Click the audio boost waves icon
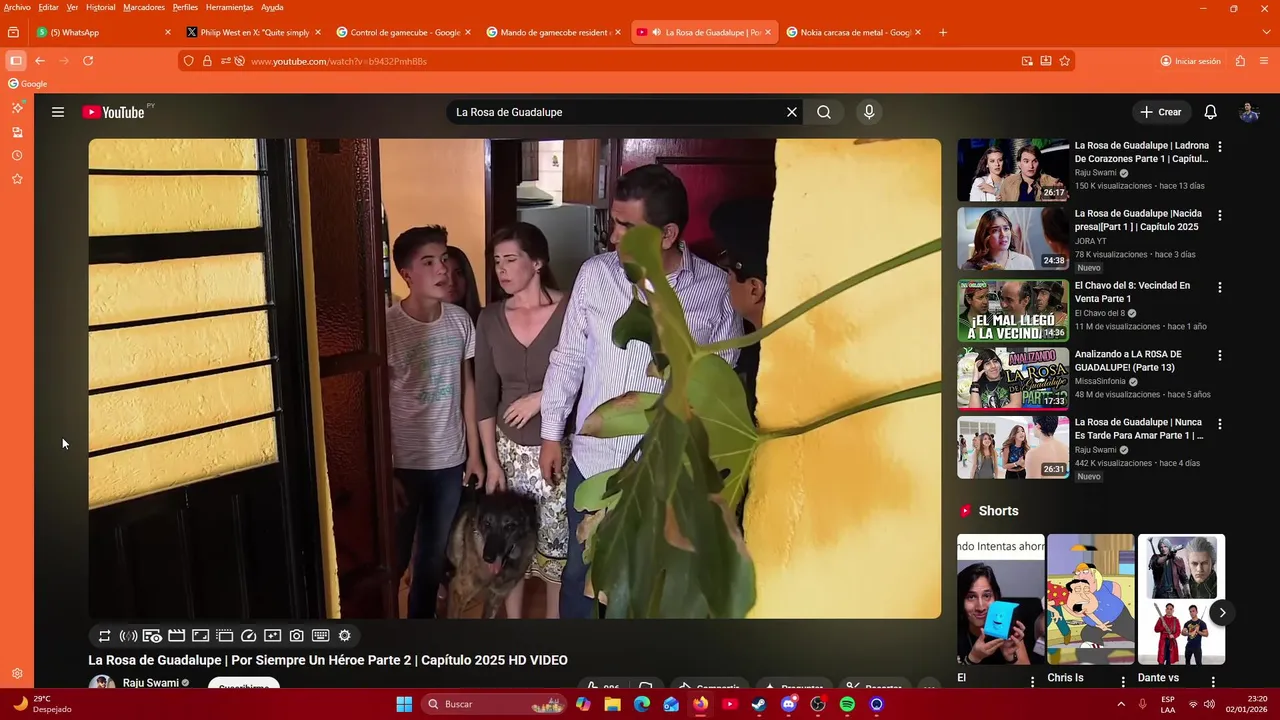 point(128,635)
